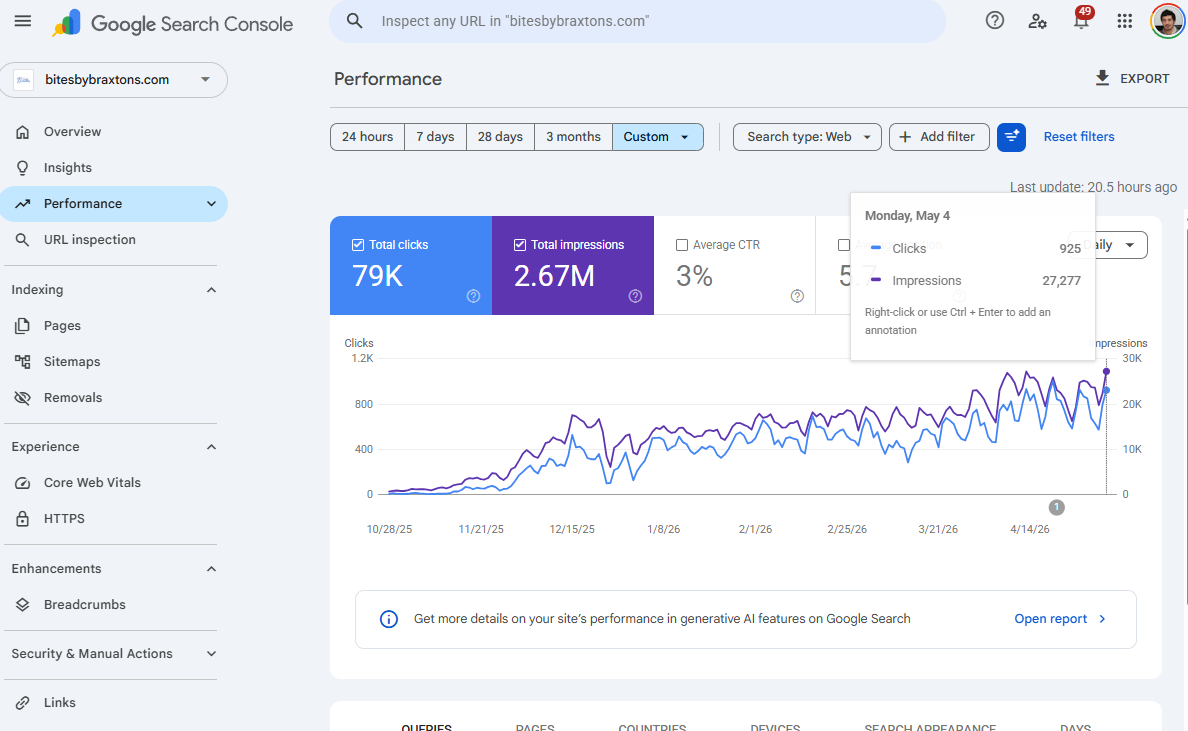
Task: Click the Inspect any URL search field
Action: click(x=637, y=21)
